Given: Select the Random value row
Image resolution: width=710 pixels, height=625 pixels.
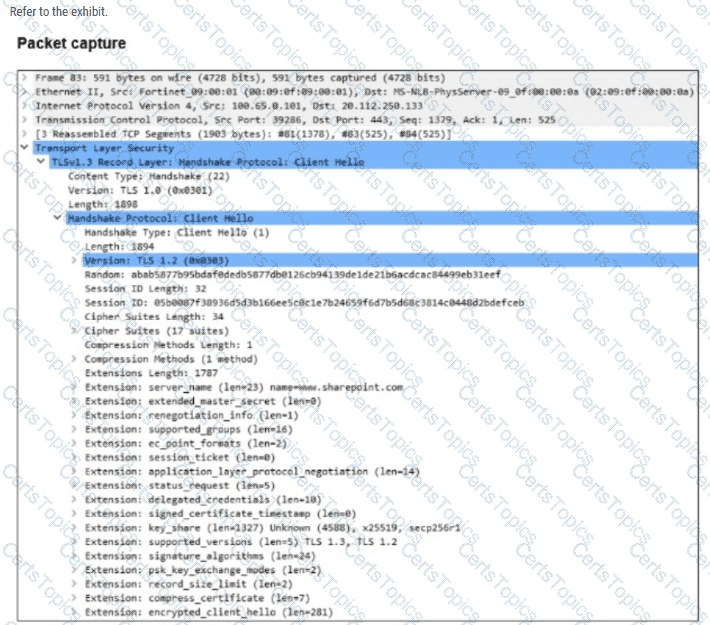Looking at the screenshot, I should 293,274.
